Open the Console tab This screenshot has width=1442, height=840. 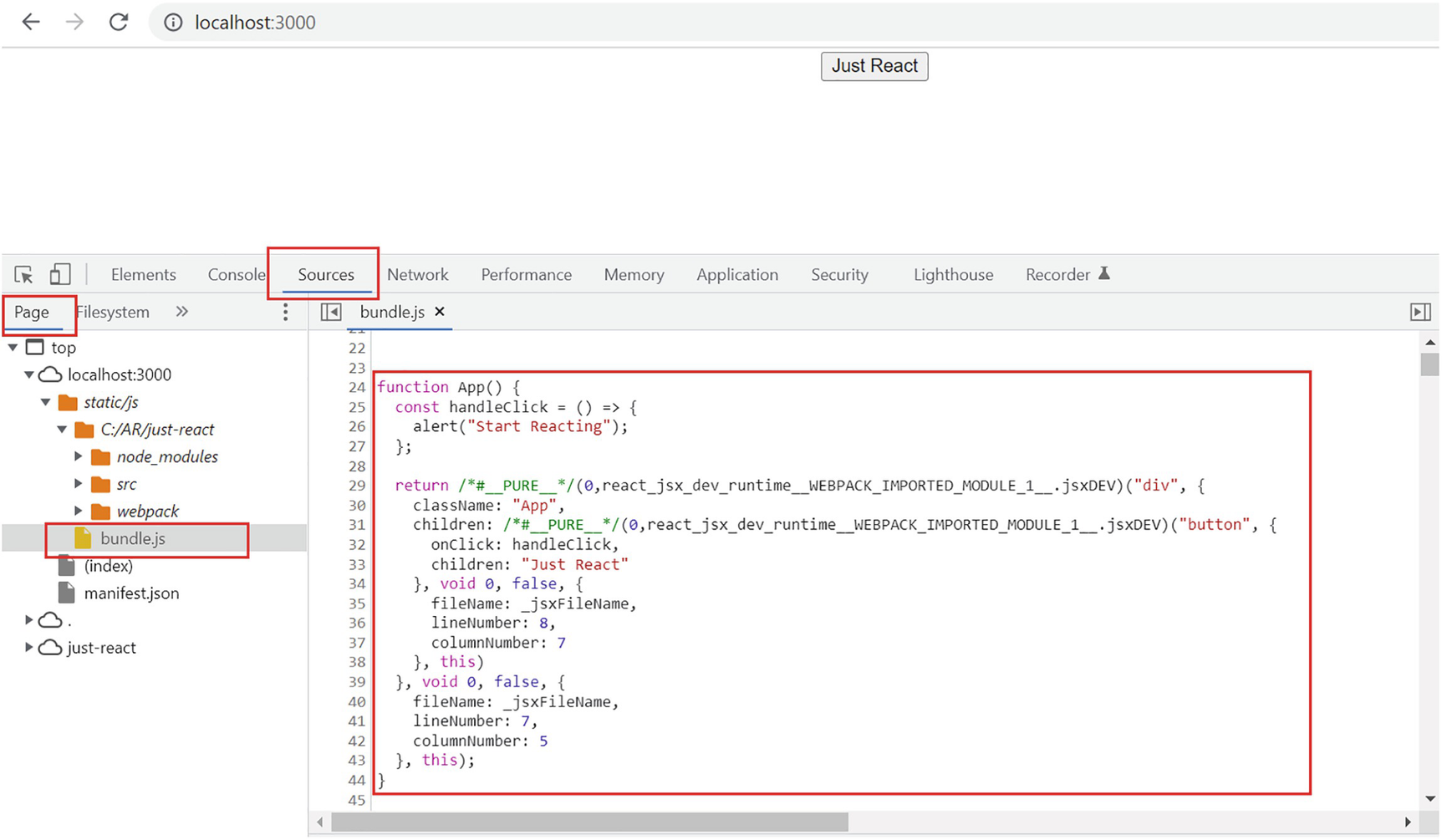236,274
